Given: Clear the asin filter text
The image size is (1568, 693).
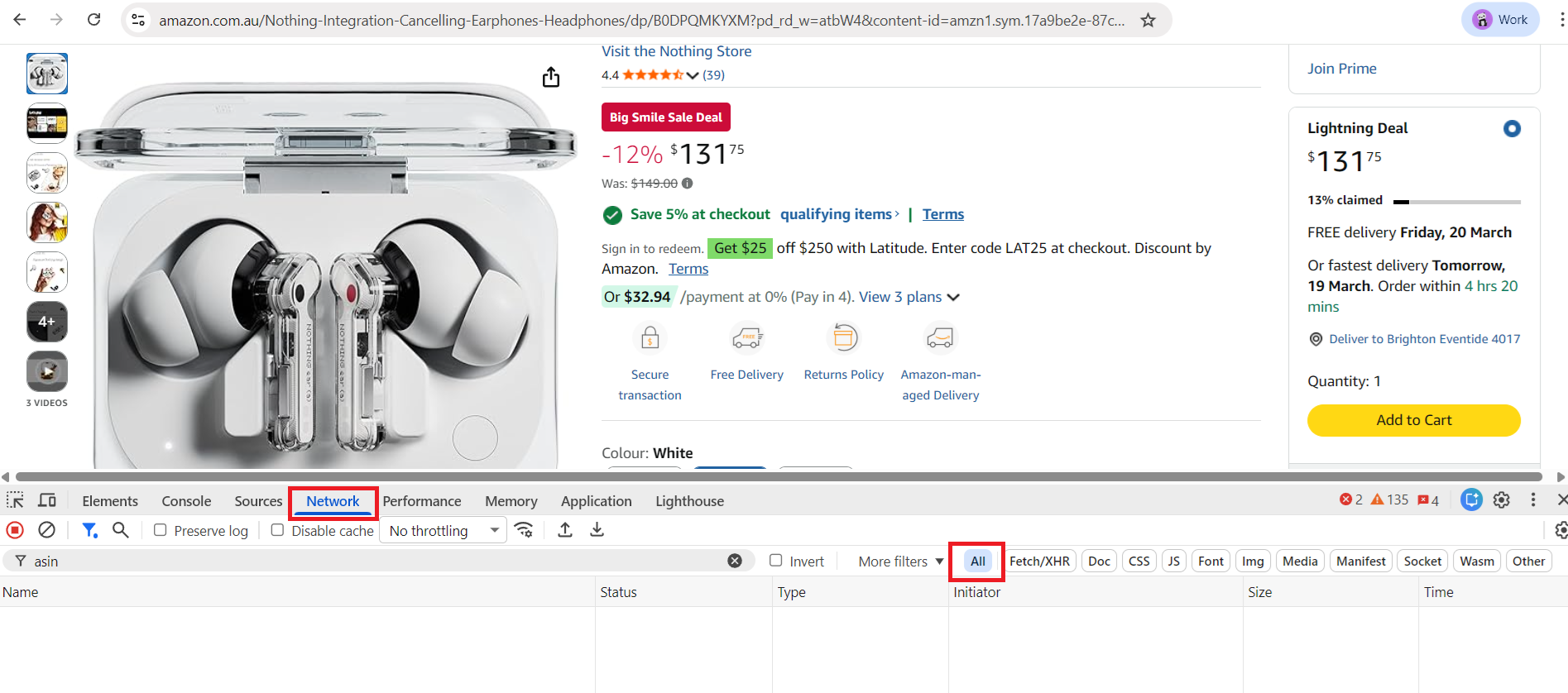Looking at the screenshot, I should tap(735, 561).
